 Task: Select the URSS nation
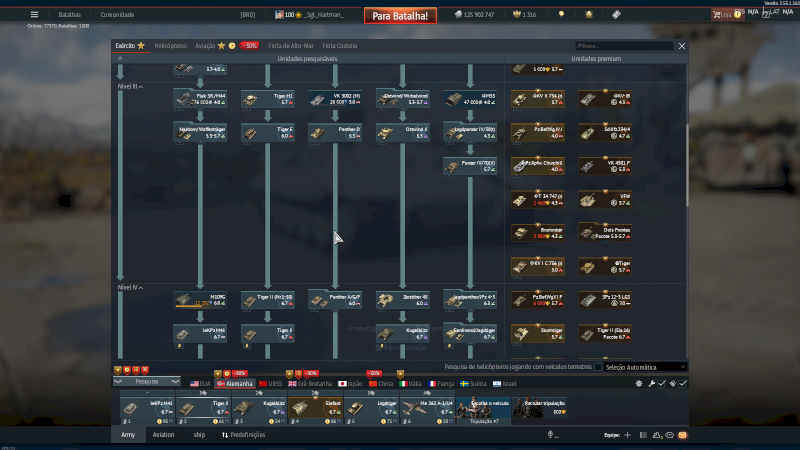[x=270, y=384]
